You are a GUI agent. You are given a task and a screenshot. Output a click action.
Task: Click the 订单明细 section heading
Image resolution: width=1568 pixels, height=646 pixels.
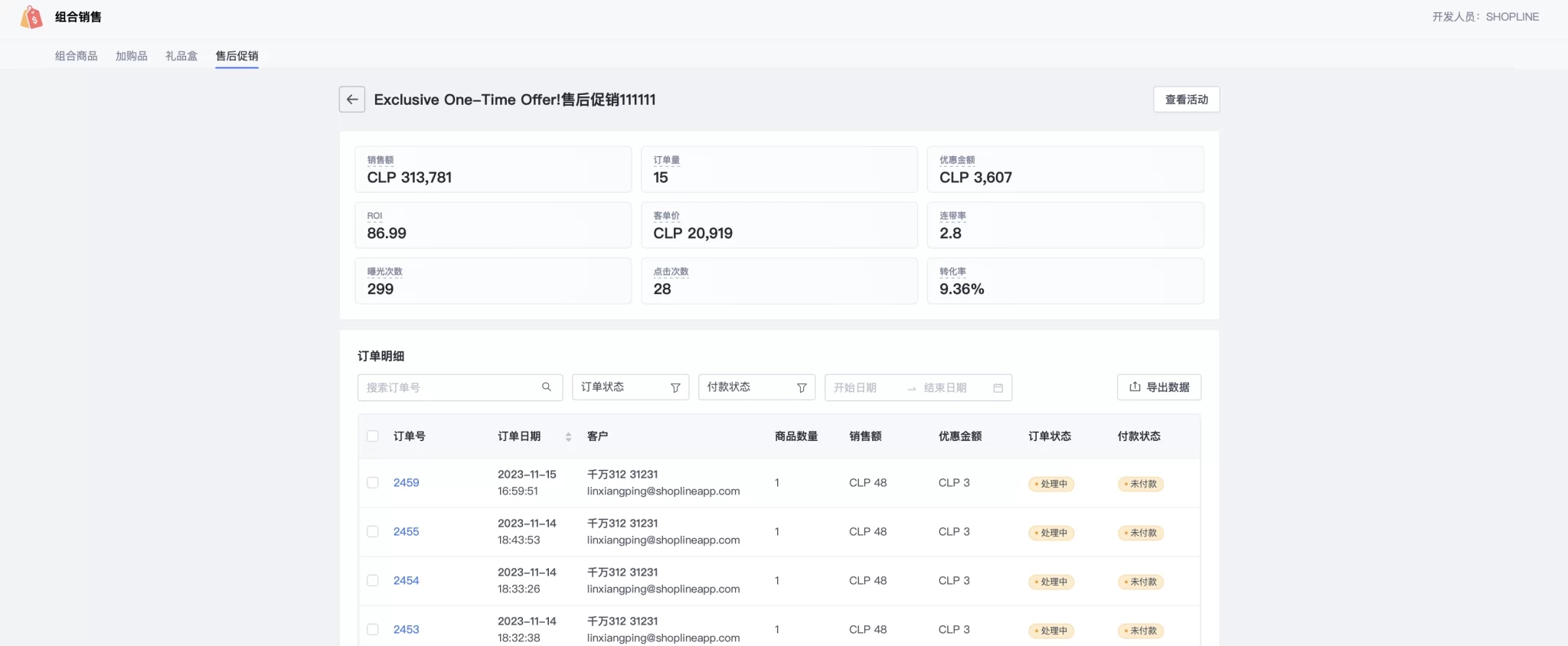pyautogui.click(x=381, y=356)
